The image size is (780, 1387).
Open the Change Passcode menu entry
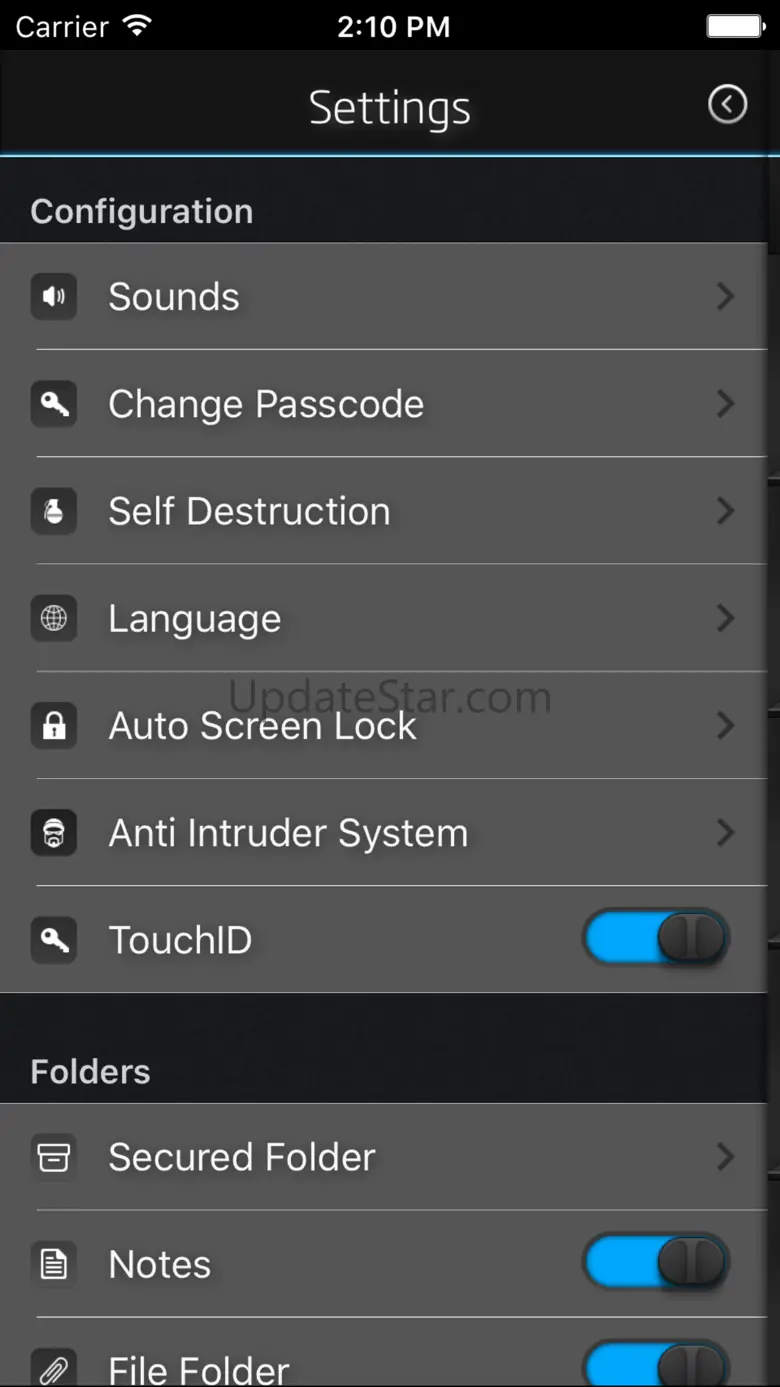(x=266, y=404)
